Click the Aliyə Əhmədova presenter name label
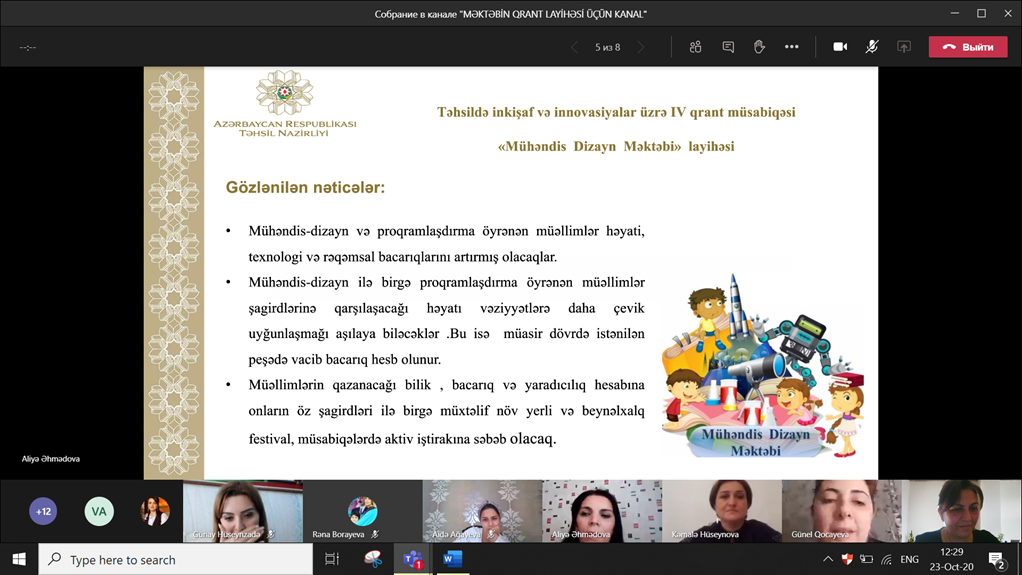The image size is (1022, 575). click(51, 459)
